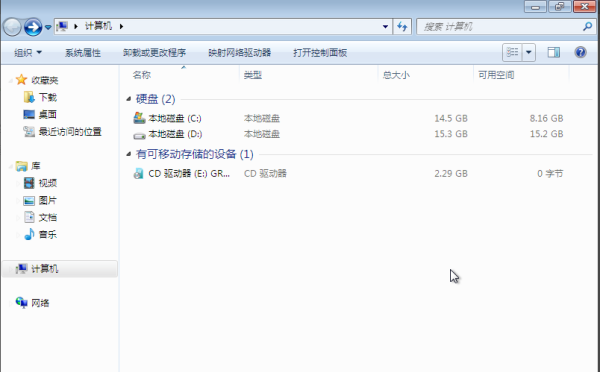Open 系统属性 from toolbar

coord(83,52)
